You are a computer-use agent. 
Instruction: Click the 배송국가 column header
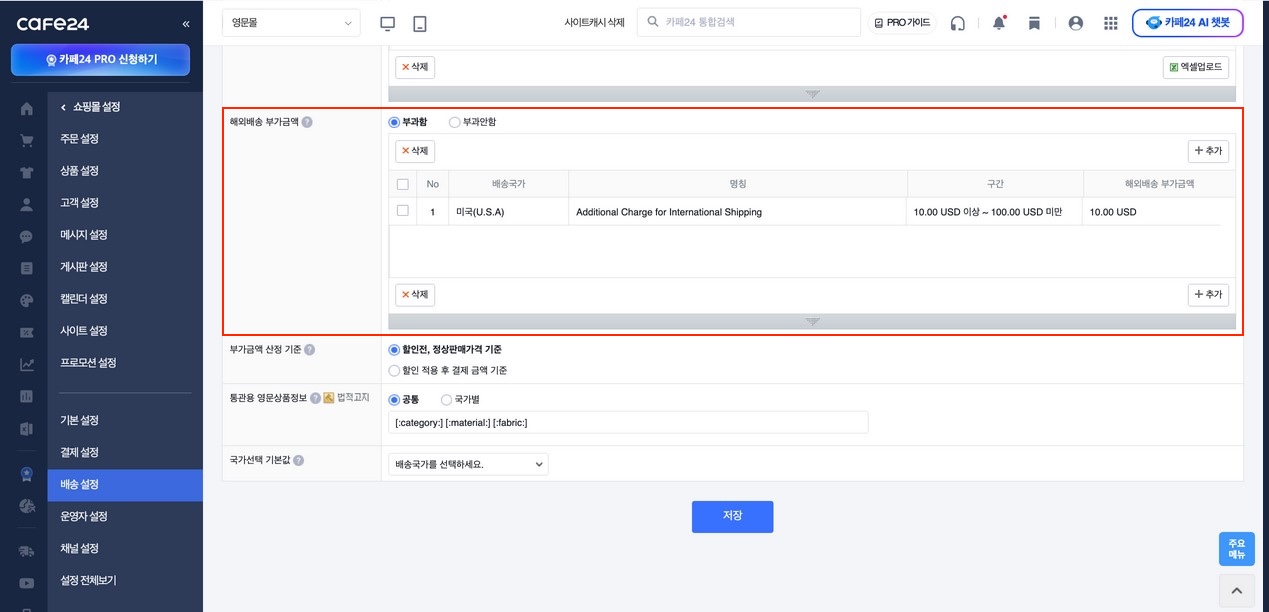[508, 184]
